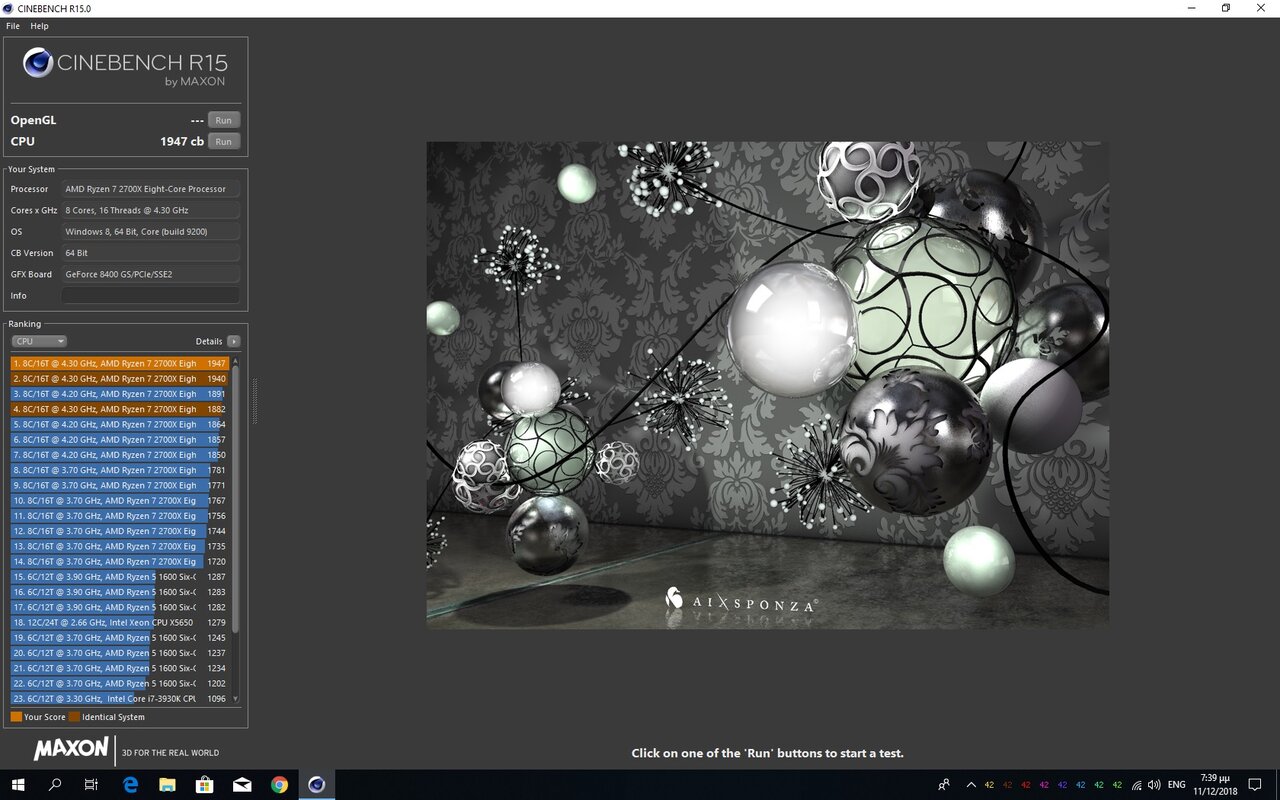Click the ranking scrollbar down arrow
This screenshot has width=1280, height=800.
(x=236, y=699)
